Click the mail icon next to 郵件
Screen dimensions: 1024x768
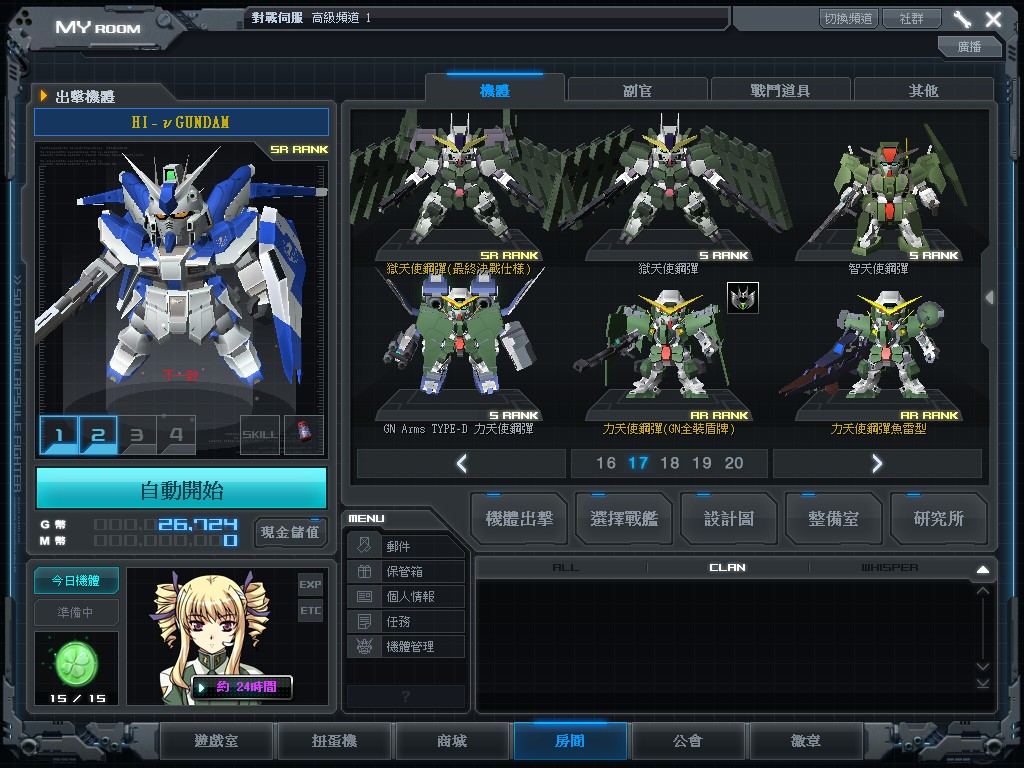365,546
